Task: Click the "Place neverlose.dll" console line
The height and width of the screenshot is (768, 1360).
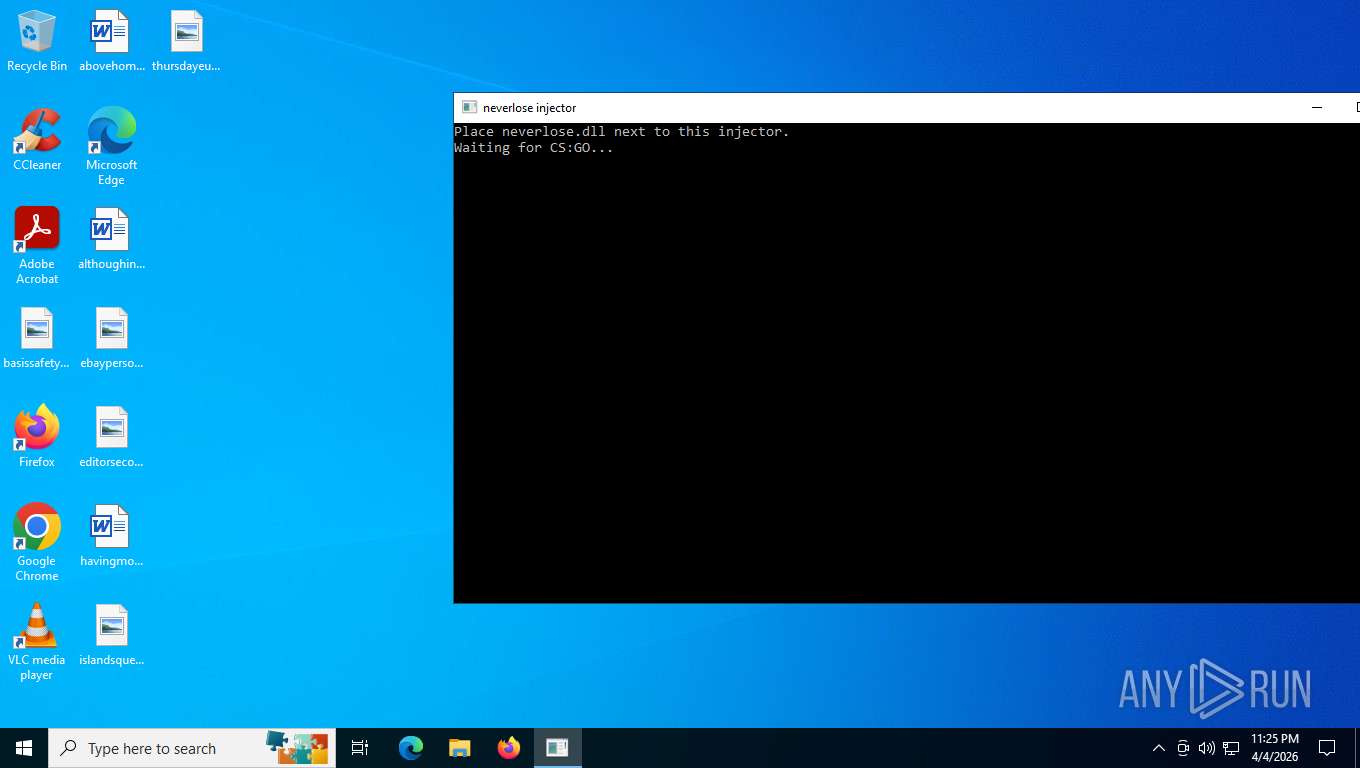Action: pyautogui.click(x=621, y=131)
